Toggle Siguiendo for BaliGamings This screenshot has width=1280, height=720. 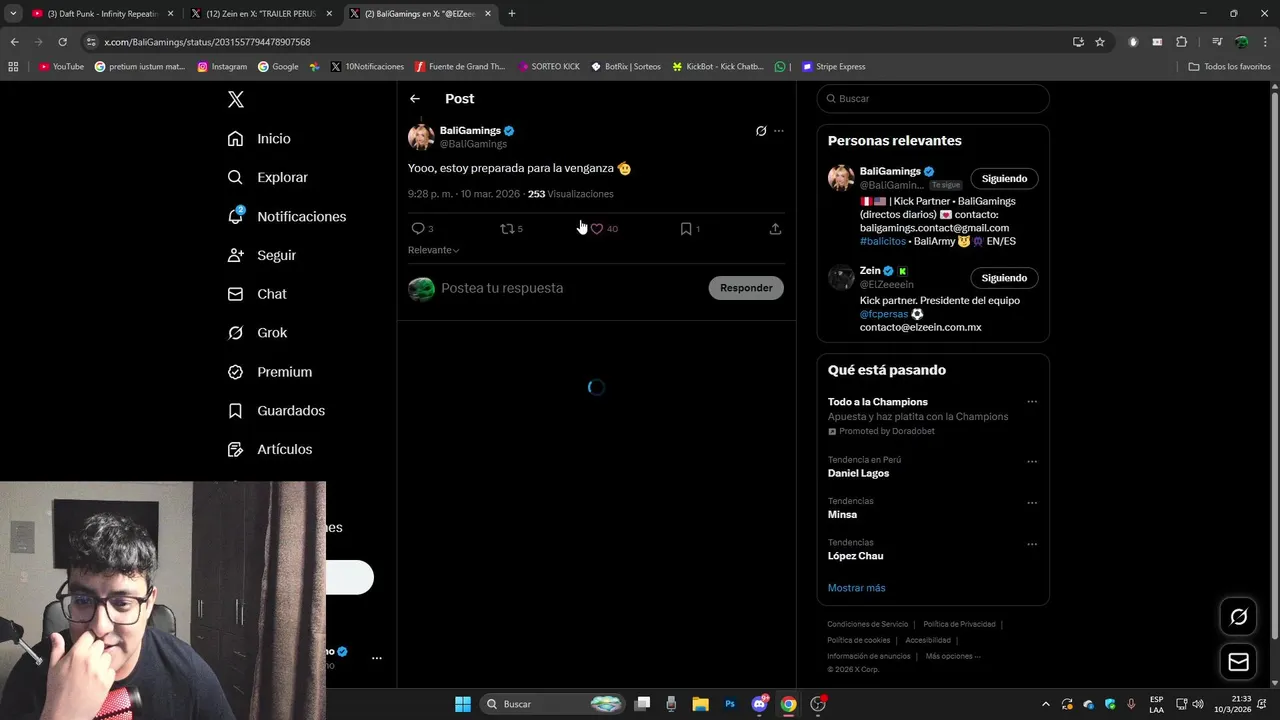[x=1004, y=179]
